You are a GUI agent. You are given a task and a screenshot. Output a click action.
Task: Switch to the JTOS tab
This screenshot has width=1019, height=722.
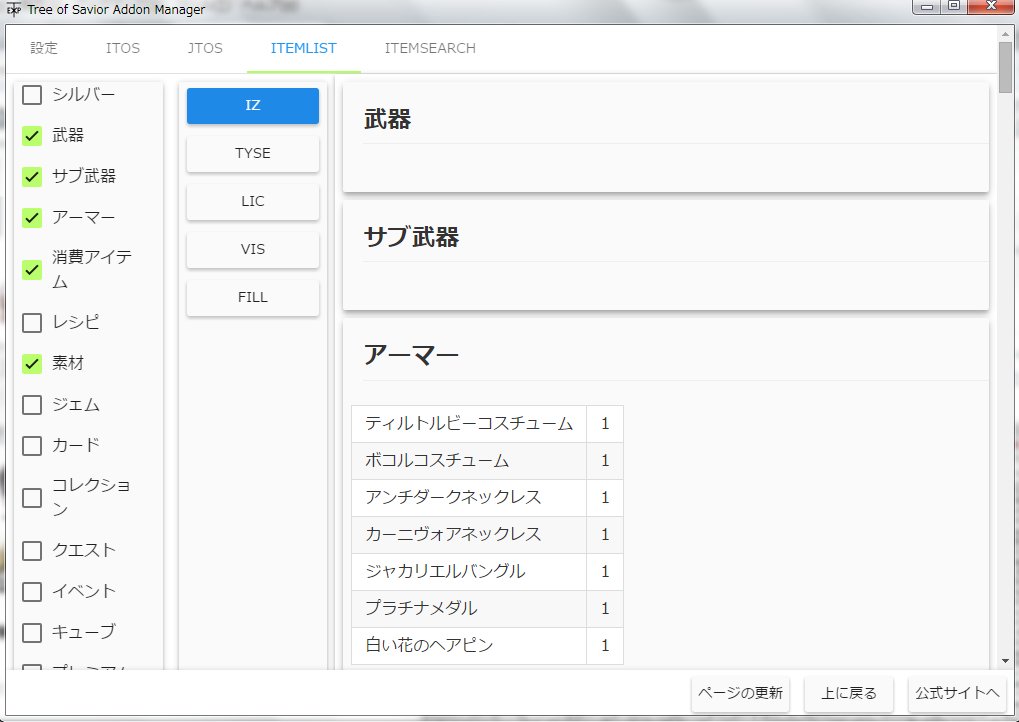(x=204, y=47)
